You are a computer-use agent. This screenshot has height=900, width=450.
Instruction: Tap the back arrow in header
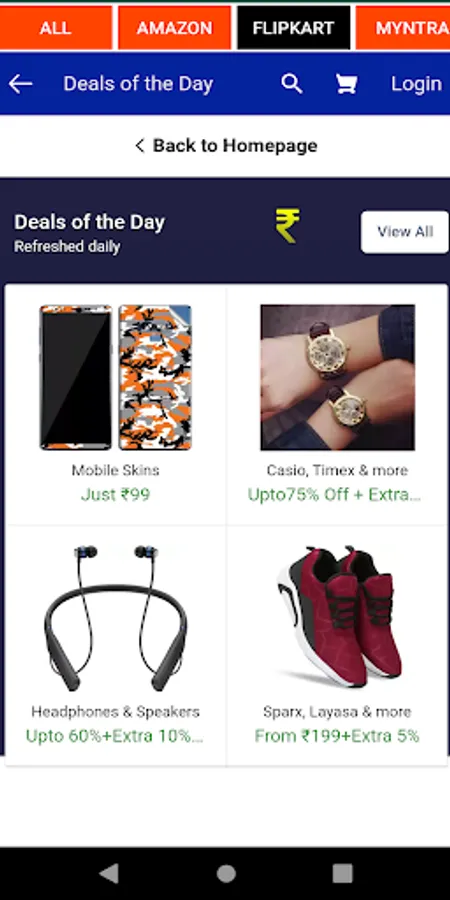(x=21, y=84)
